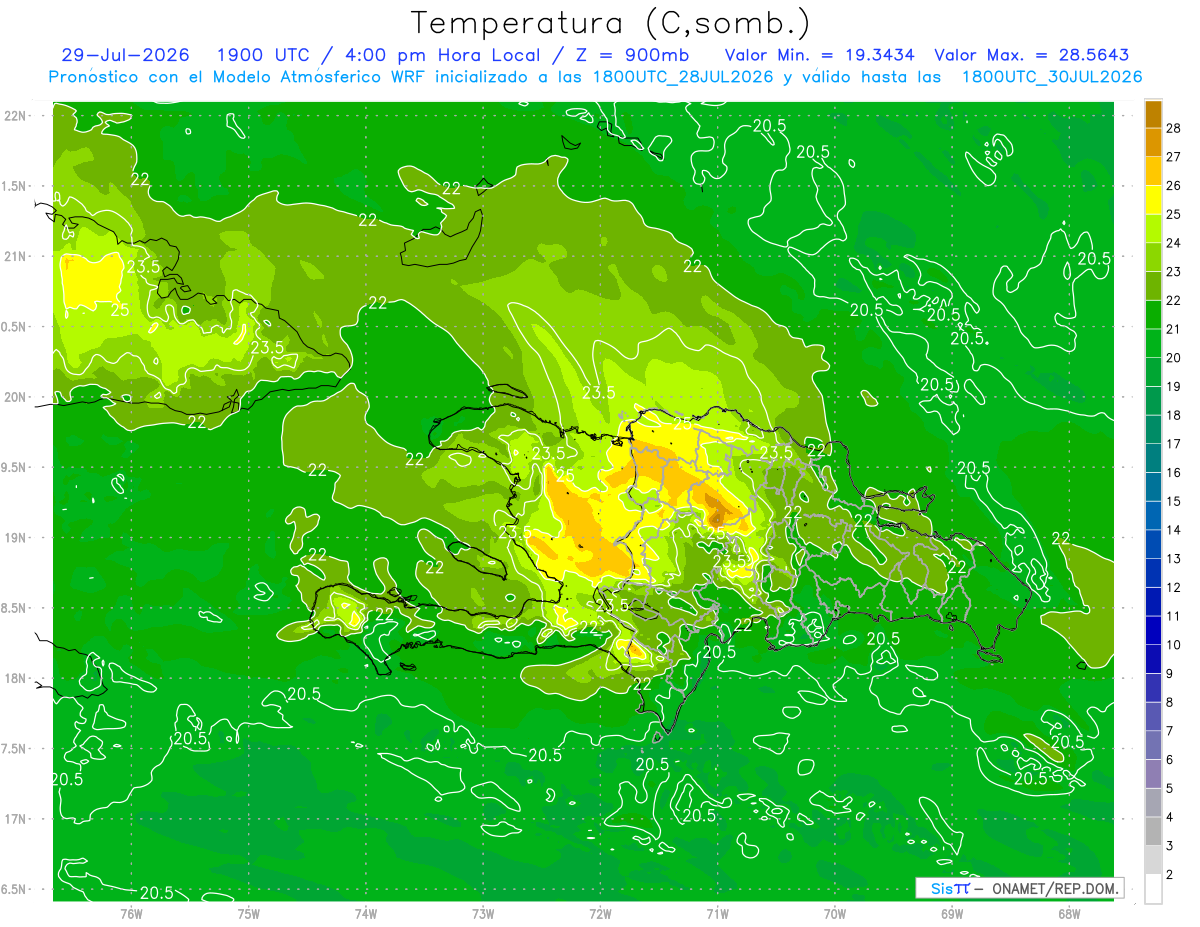Click the '20N' latitude axis label
The width and height of the screenshot is (1200, 927).
click(14, 397)
